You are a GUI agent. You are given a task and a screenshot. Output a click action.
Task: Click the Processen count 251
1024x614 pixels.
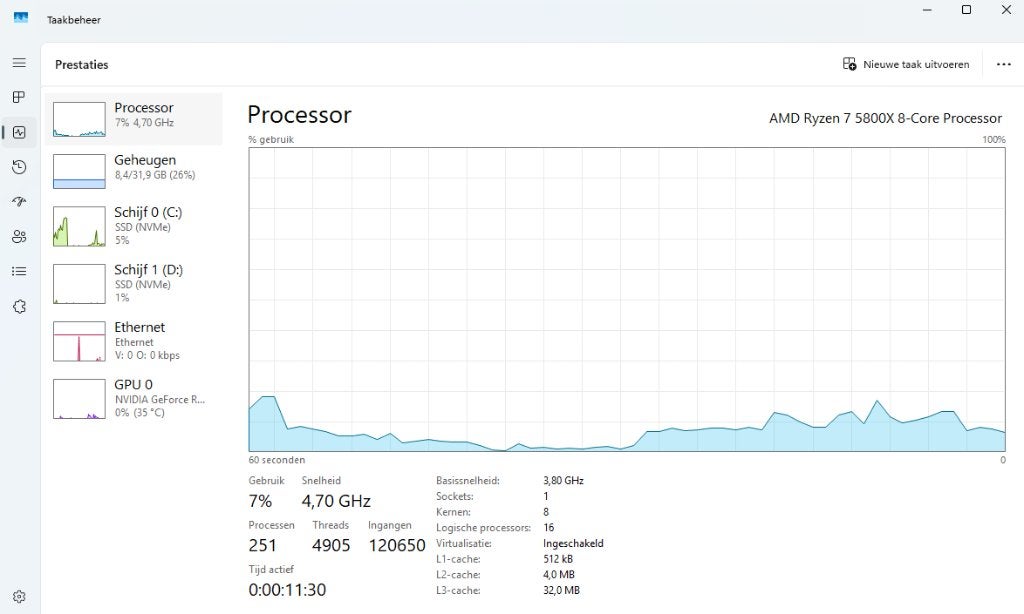click(x=263, y=545)
